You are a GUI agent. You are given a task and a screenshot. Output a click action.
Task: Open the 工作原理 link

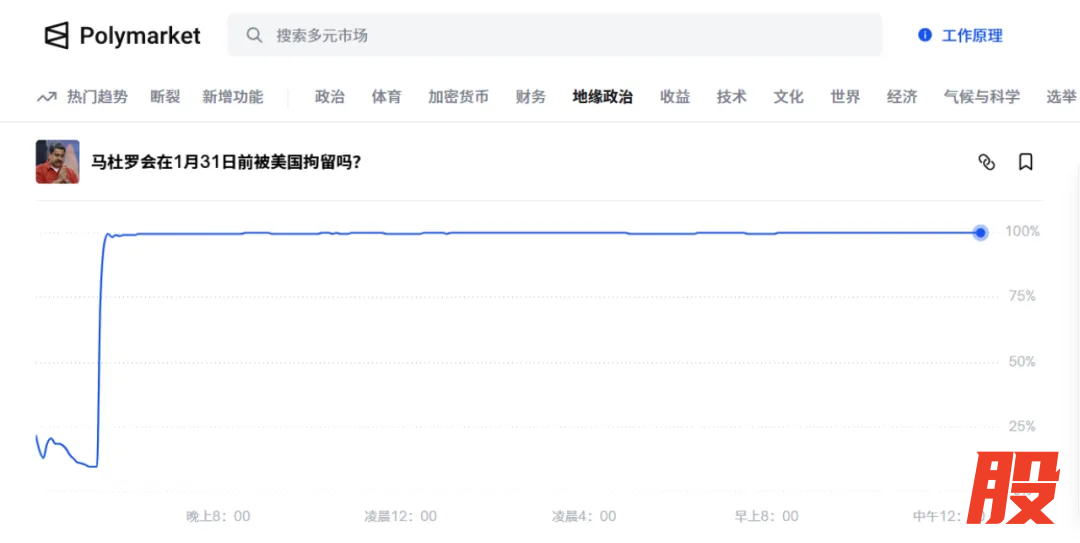pyautogui.click(x=972, y=36)
